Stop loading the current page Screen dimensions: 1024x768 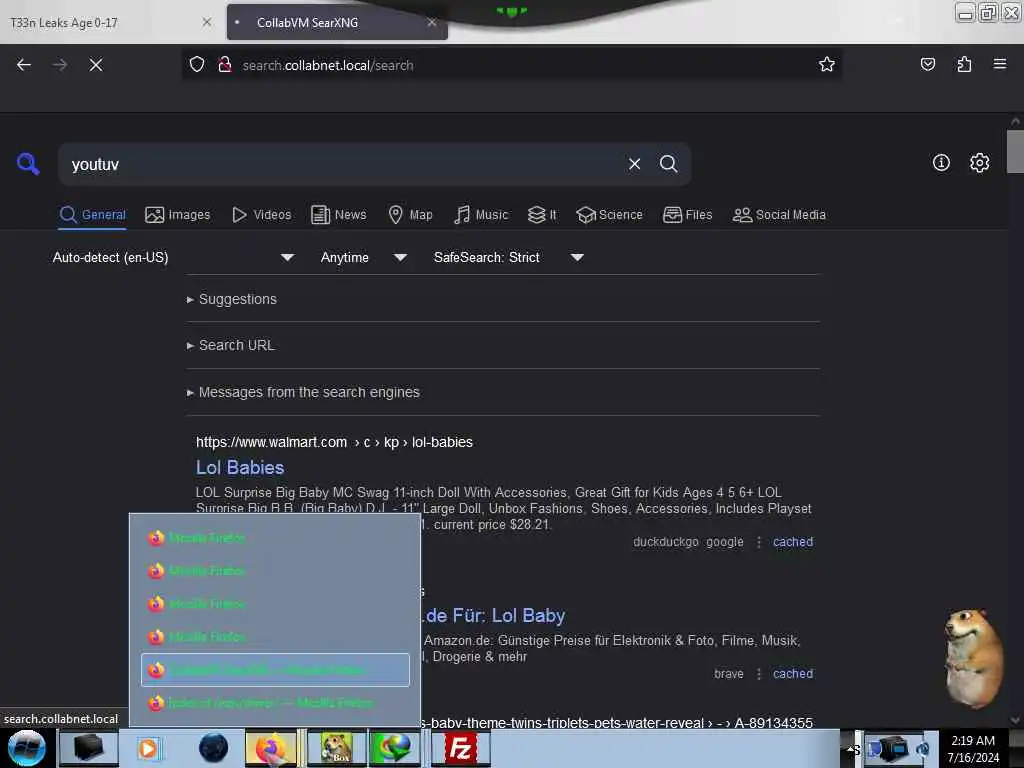coord(95,65)
